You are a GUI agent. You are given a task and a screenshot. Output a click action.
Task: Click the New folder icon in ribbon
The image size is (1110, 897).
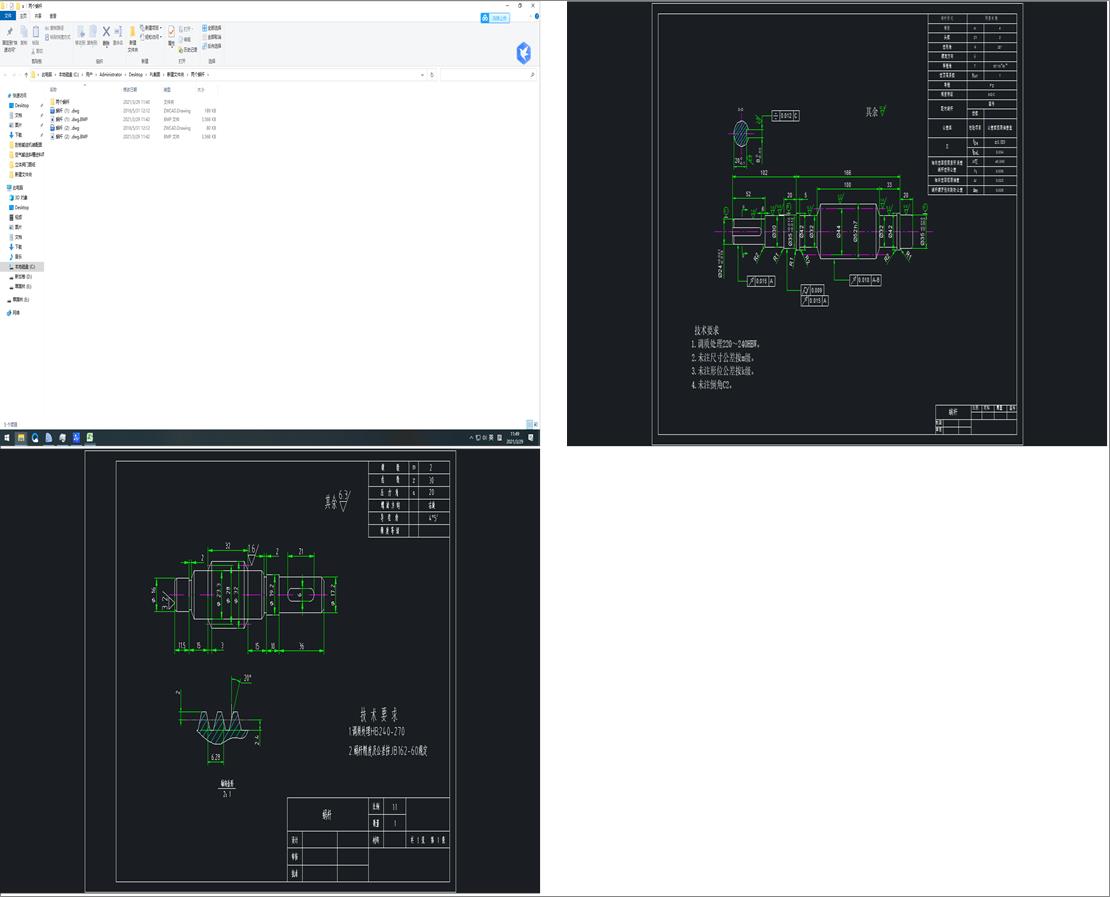(x=132, y=33)
